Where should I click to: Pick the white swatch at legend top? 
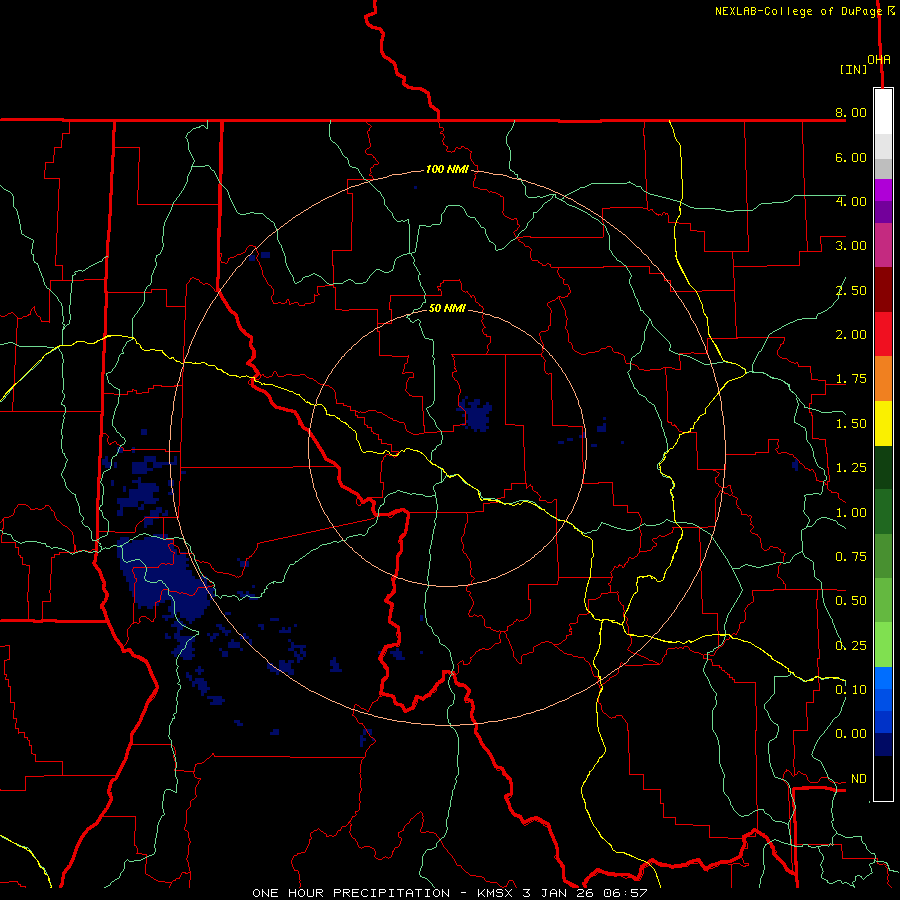pyautogui.click(x=883, y=112)
